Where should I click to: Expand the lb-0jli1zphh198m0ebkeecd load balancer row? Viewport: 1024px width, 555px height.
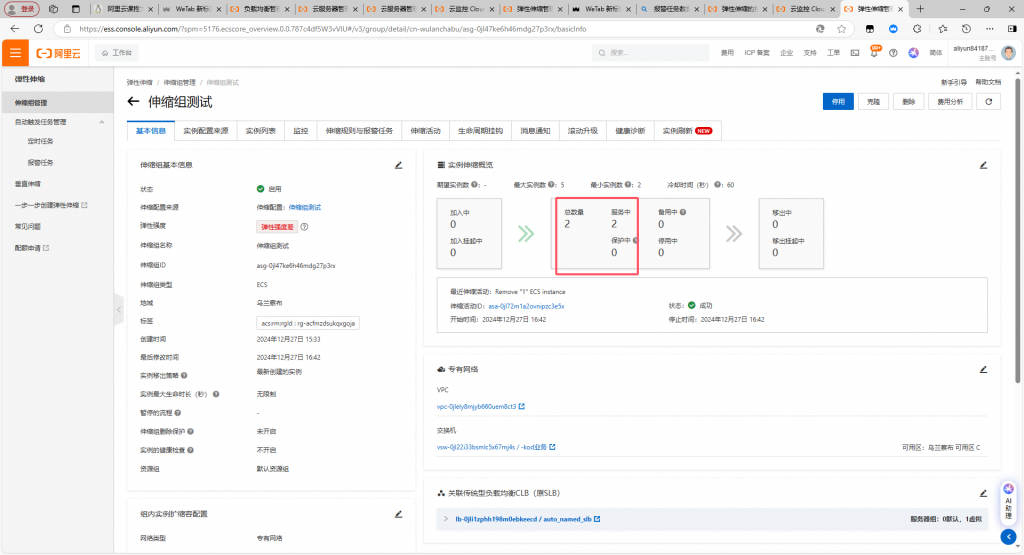446,519
